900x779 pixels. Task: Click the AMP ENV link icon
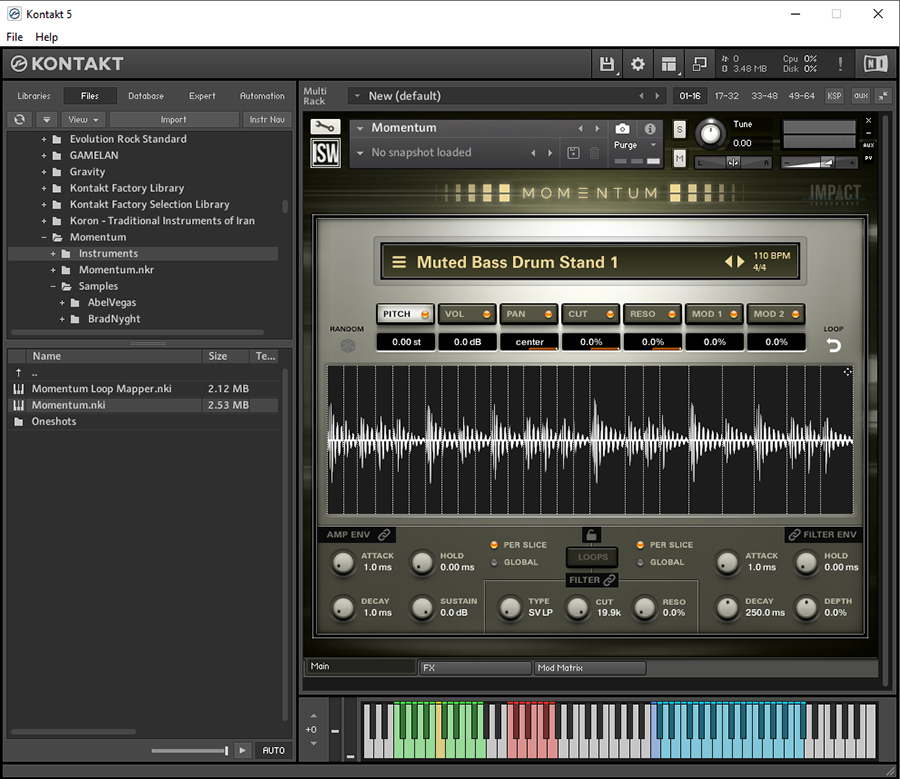[x=384, y=534]
